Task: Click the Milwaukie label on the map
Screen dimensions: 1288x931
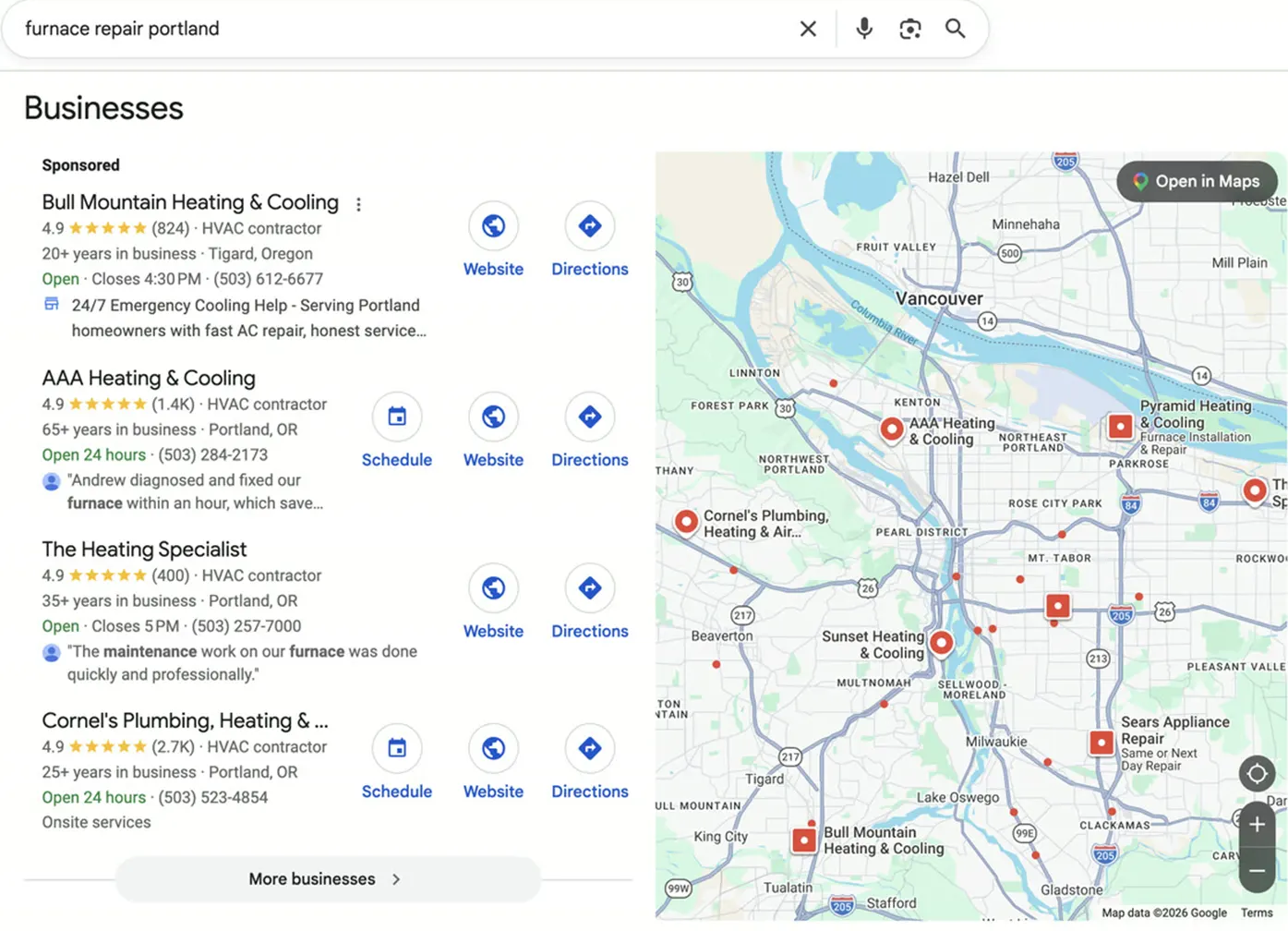Action: click(996, 742)
